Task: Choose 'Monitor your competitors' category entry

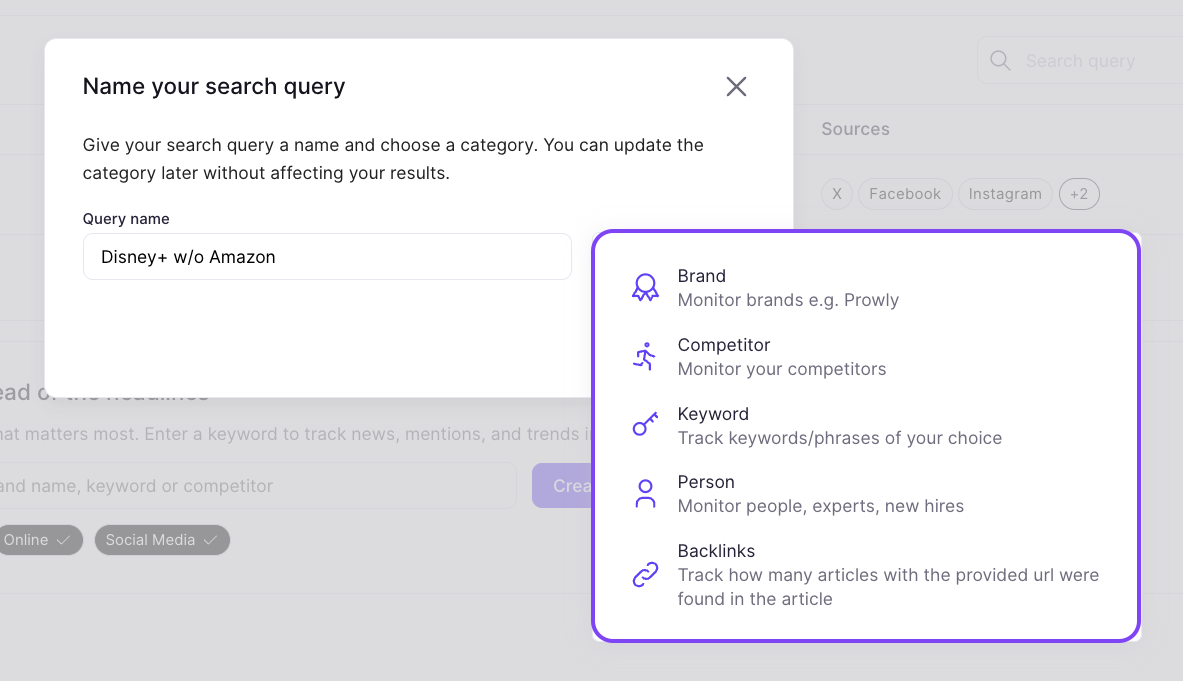Action: pyautogui.click(x=781, y=369)
